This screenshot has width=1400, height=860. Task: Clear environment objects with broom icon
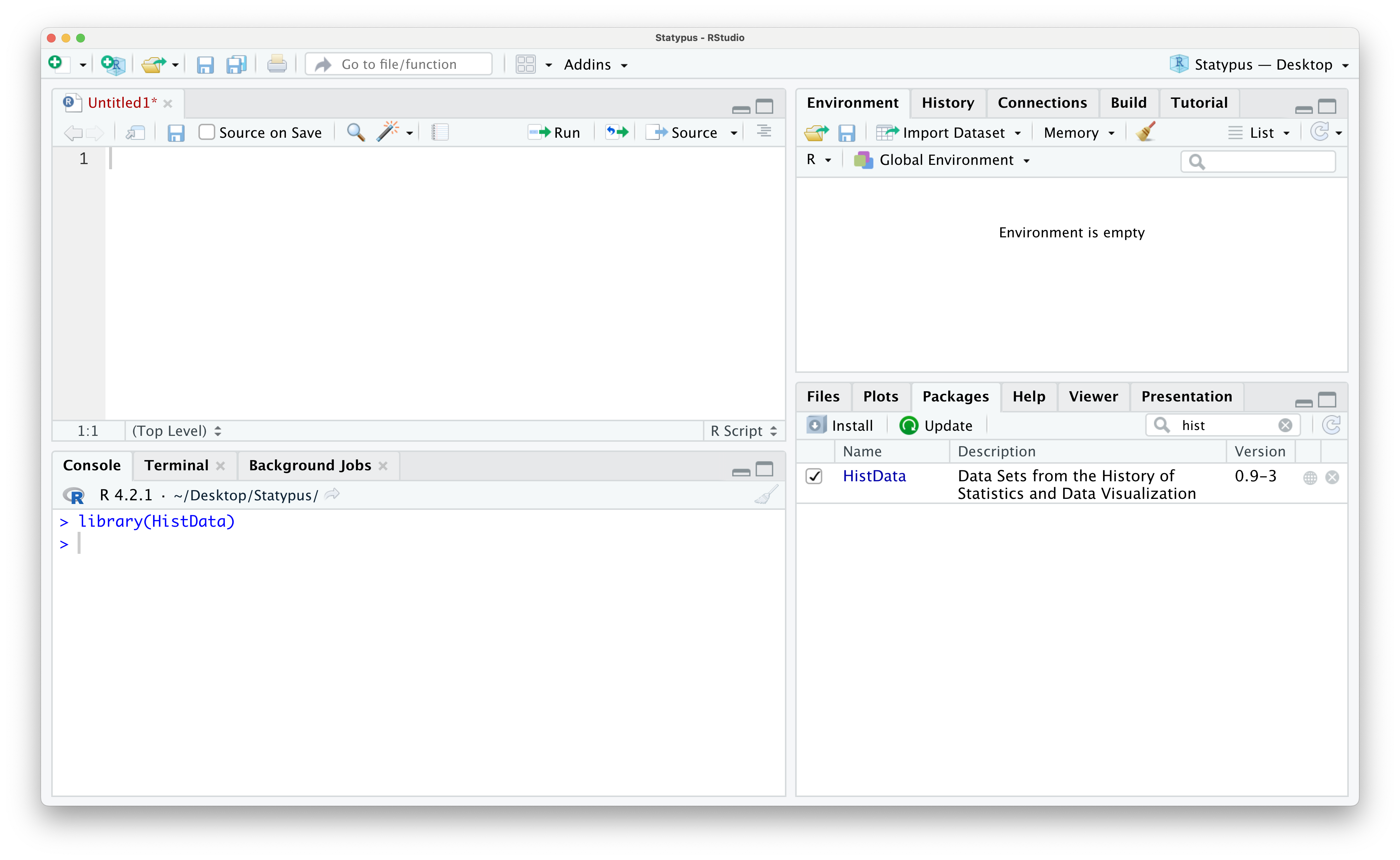coord(1145,132)
